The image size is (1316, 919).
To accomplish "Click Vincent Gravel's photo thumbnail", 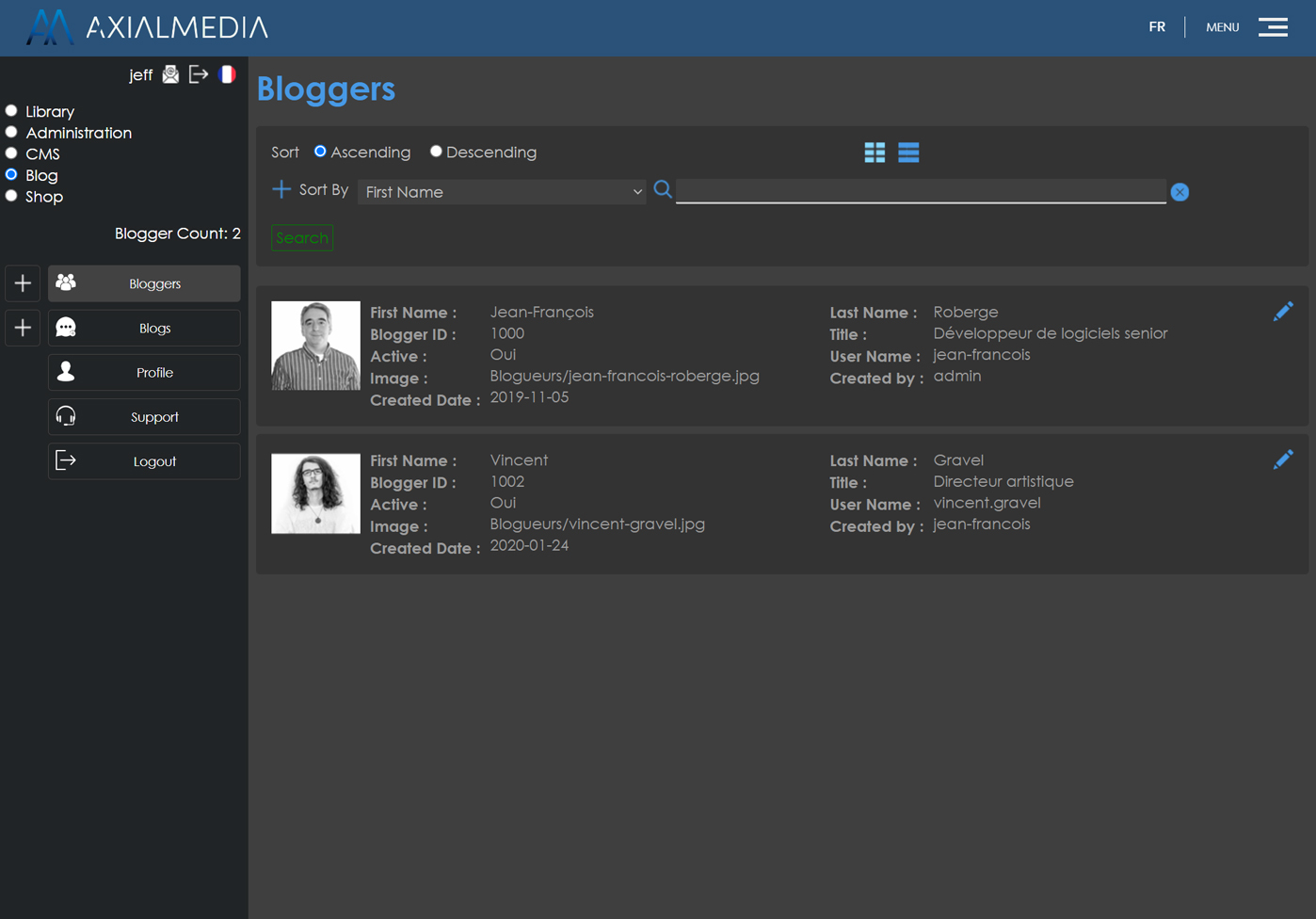I will click(x=315, y=493).
